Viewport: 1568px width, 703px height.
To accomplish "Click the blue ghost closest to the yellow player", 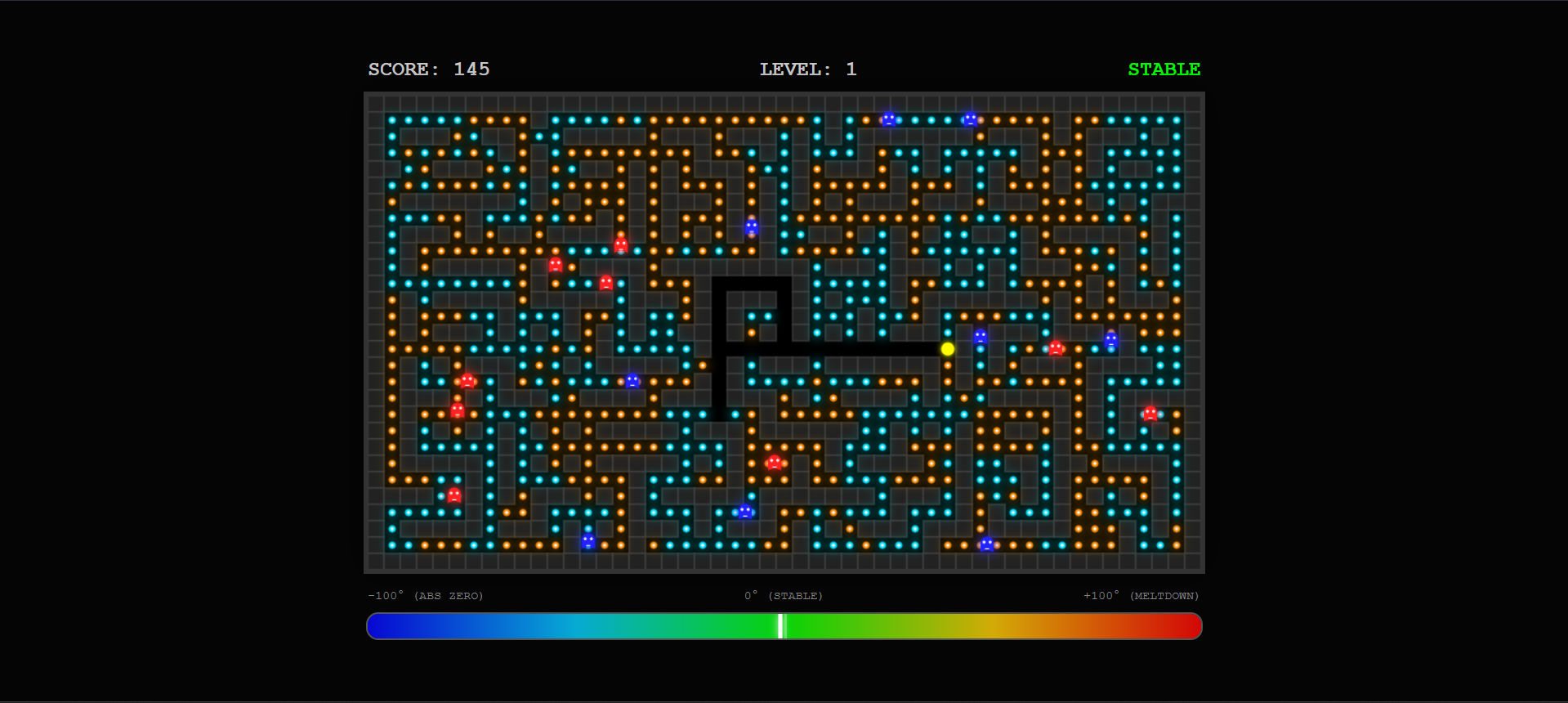I will 981,337.
